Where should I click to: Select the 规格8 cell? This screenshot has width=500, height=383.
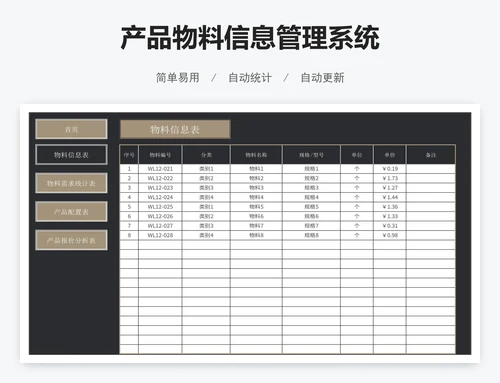(x=311, y=235)
